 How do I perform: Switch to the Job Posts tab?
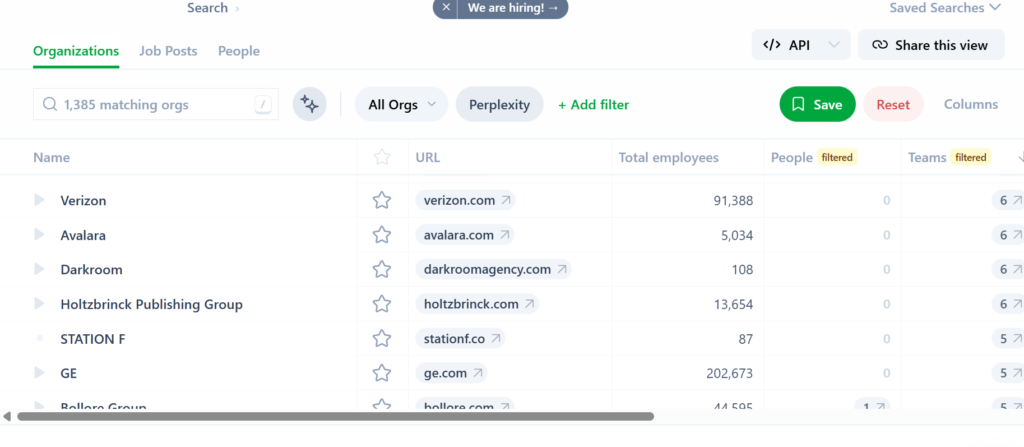click(168, 51)
